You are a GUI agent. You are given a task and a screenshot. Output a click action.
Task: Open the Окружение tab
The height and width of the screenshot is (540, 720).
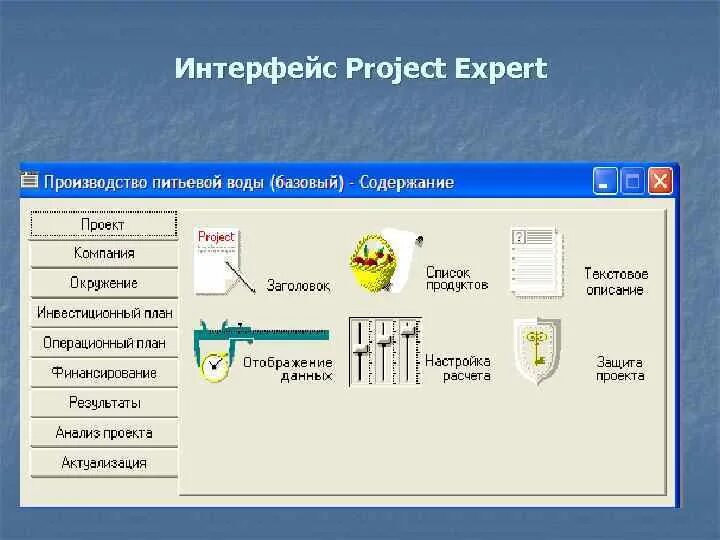(x=104, y=283)
